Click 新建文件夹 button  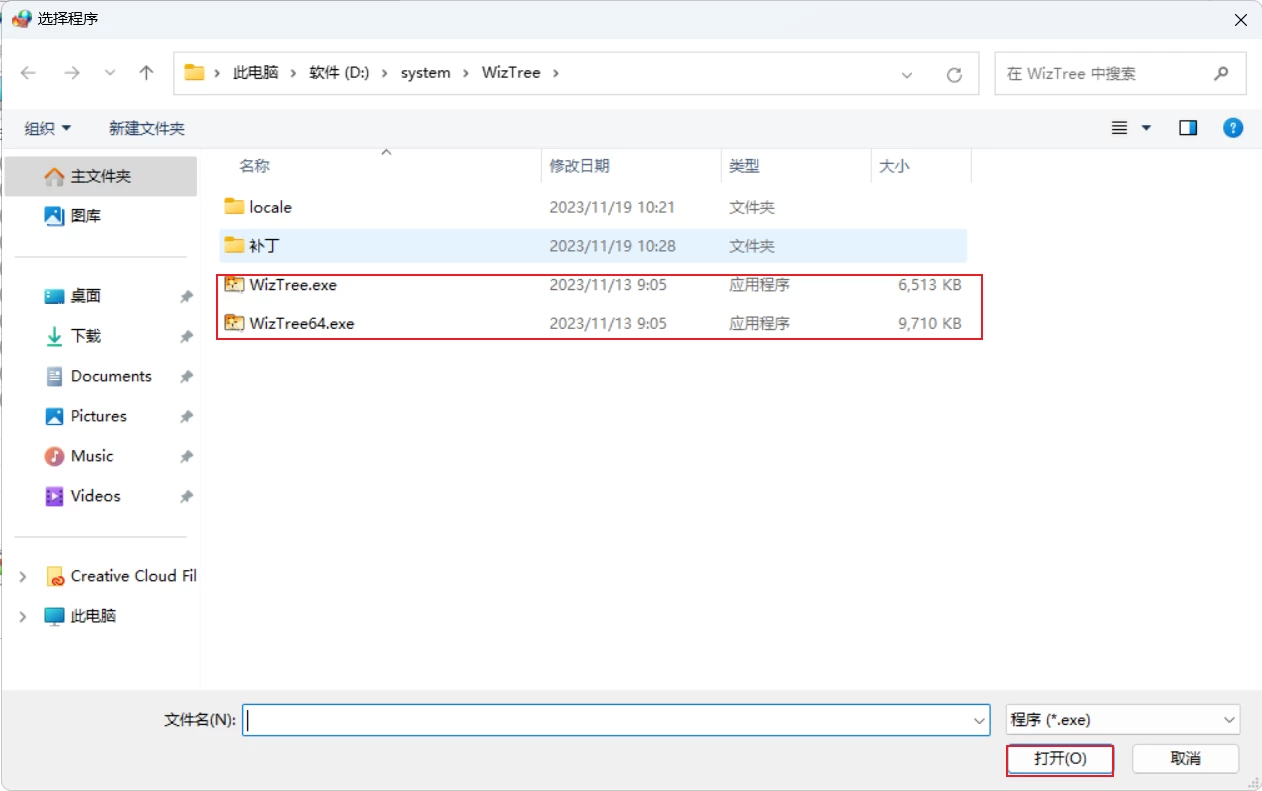pos(147,128)
